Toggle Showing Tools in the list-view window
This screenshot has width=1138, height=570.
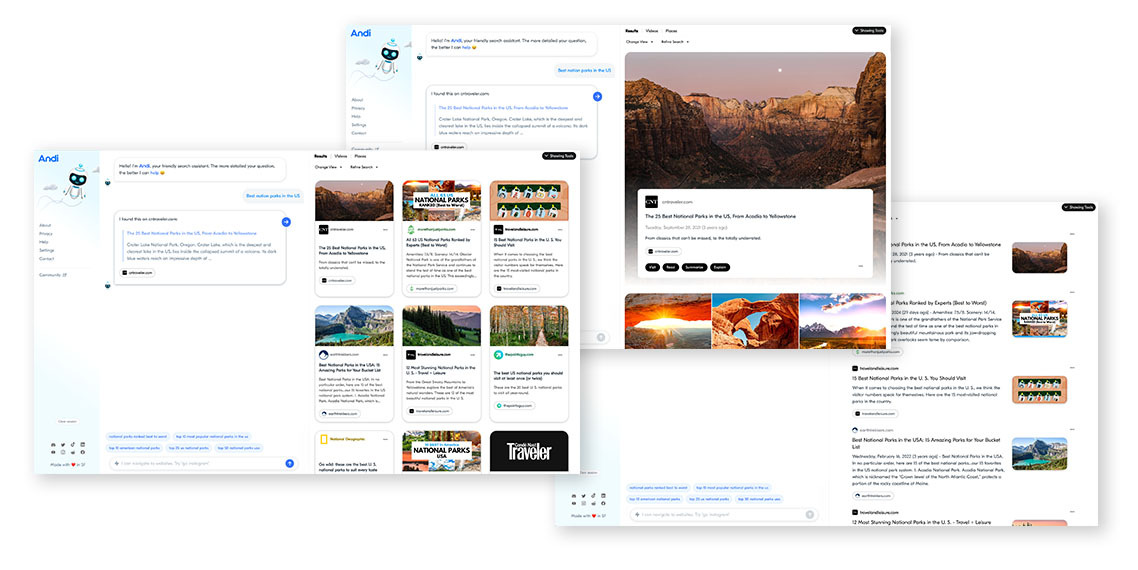click(x=1078, y=207)
